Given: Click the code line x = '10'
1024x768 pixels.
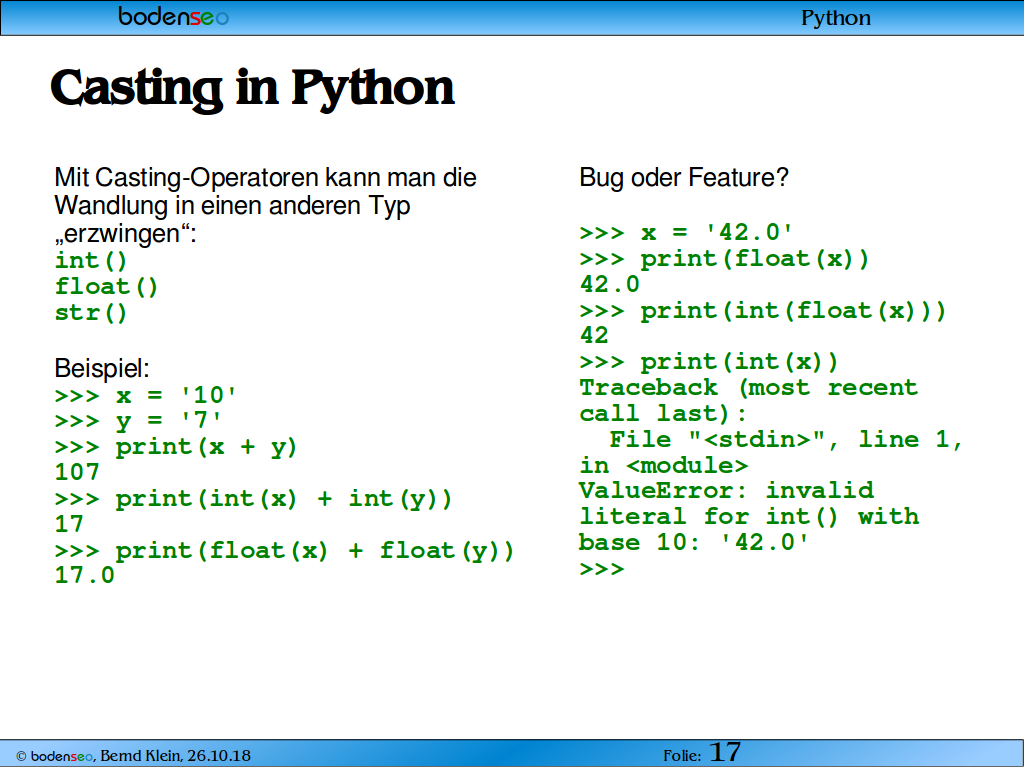Looking at the screenshot, I should coord(145,395).
